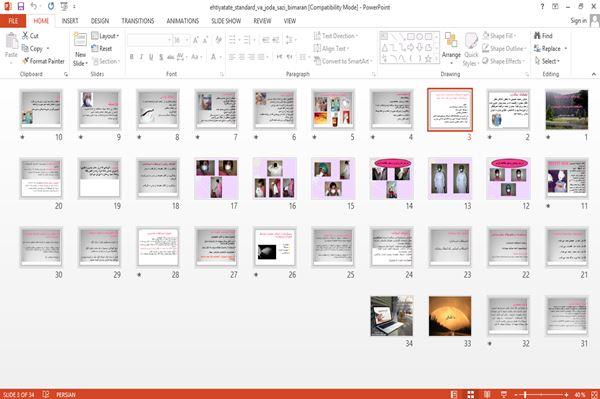Select slide 13 thumbnail

tap(450, 178)
